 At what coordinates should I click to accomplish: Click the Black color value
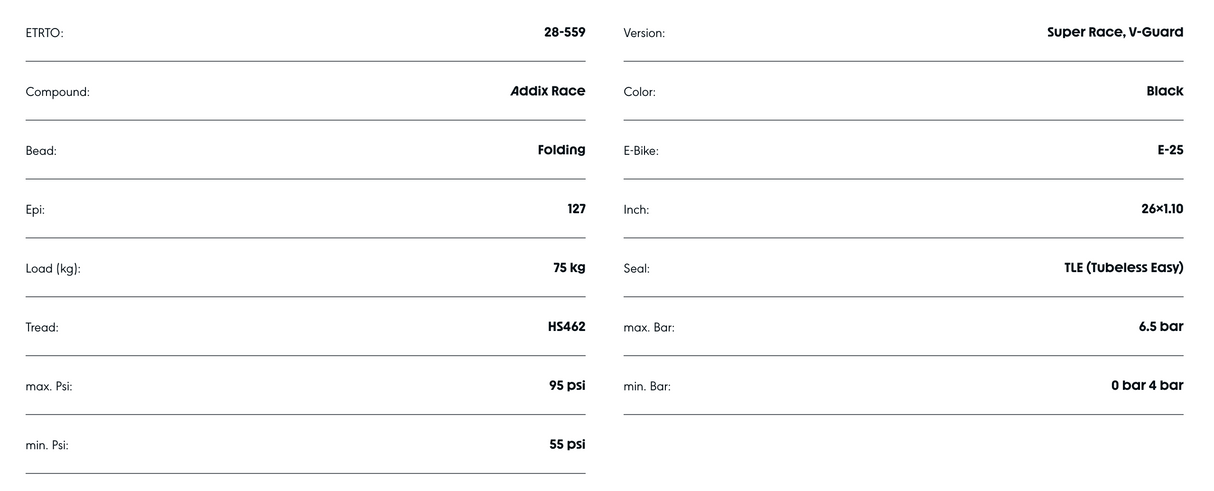pyautogui.click(x=1165, y=91)
